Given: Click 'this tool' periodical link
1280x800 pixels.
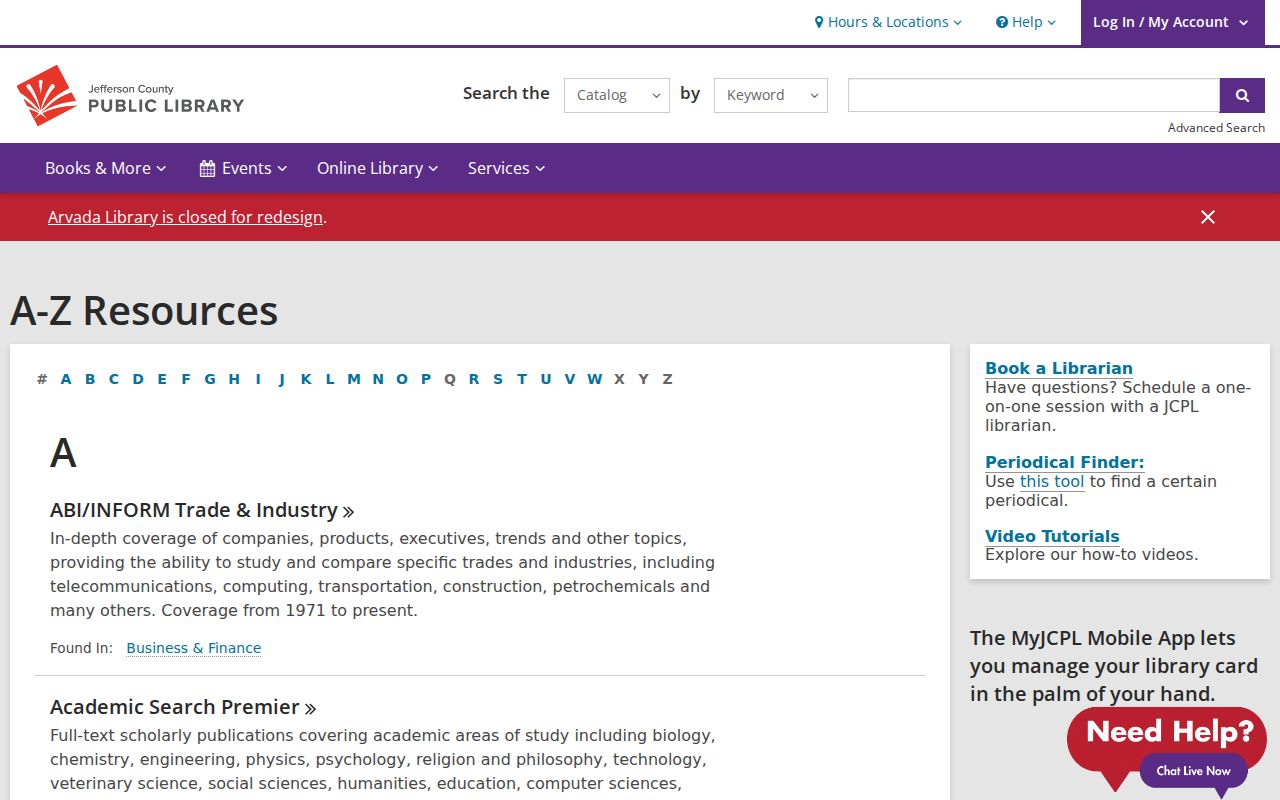Looking at the screenshot, I should click(1052, 481).
